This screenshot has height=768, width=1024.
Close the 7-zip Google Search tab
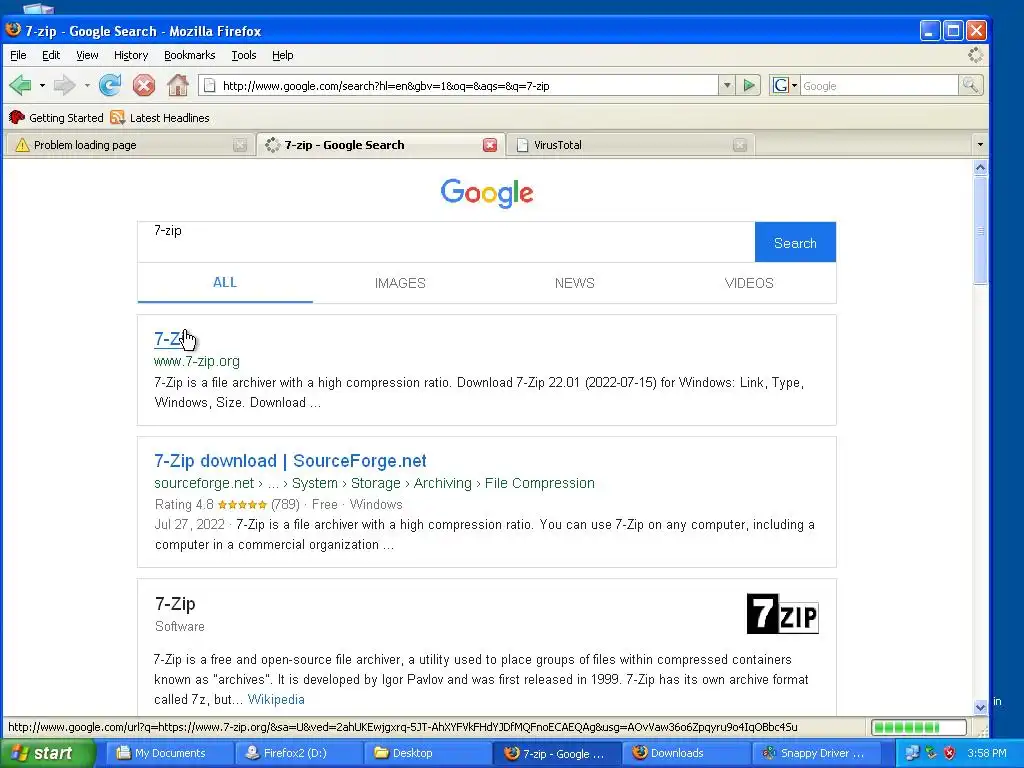[490, 145]
